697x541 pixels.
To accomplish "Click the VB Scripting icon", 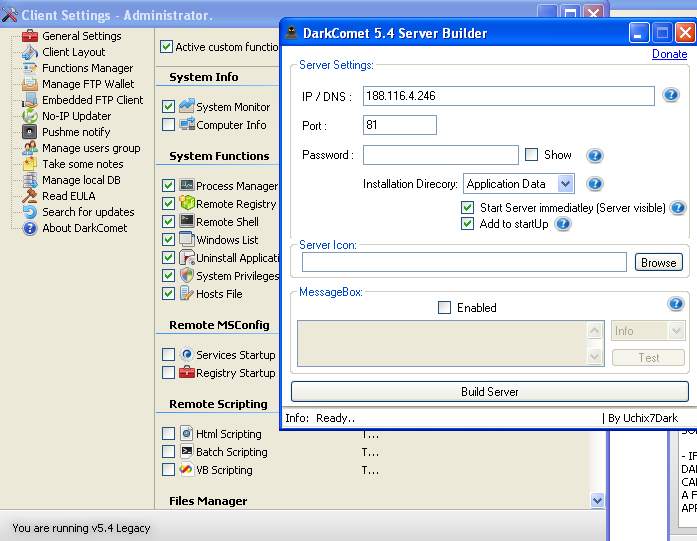I will (x=187, y=469).
